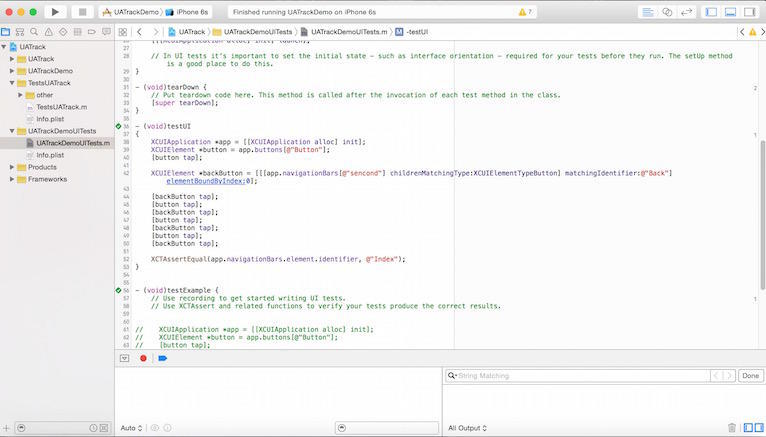Filter recent files in navigator
The image size is (766, 437).
pos(93,428)
